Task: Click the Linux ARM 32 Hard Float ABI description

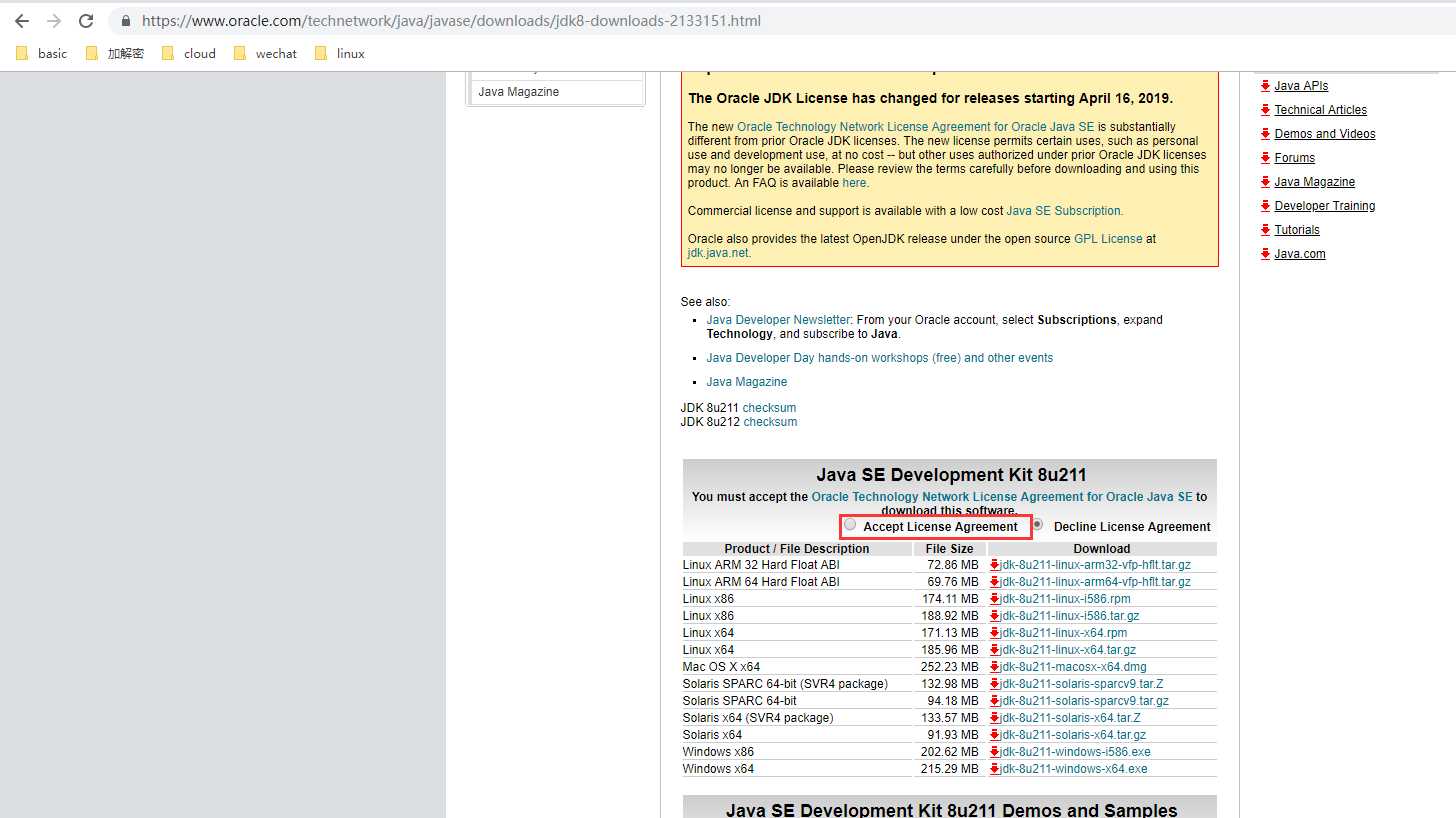Action: [x=761, y=565]
